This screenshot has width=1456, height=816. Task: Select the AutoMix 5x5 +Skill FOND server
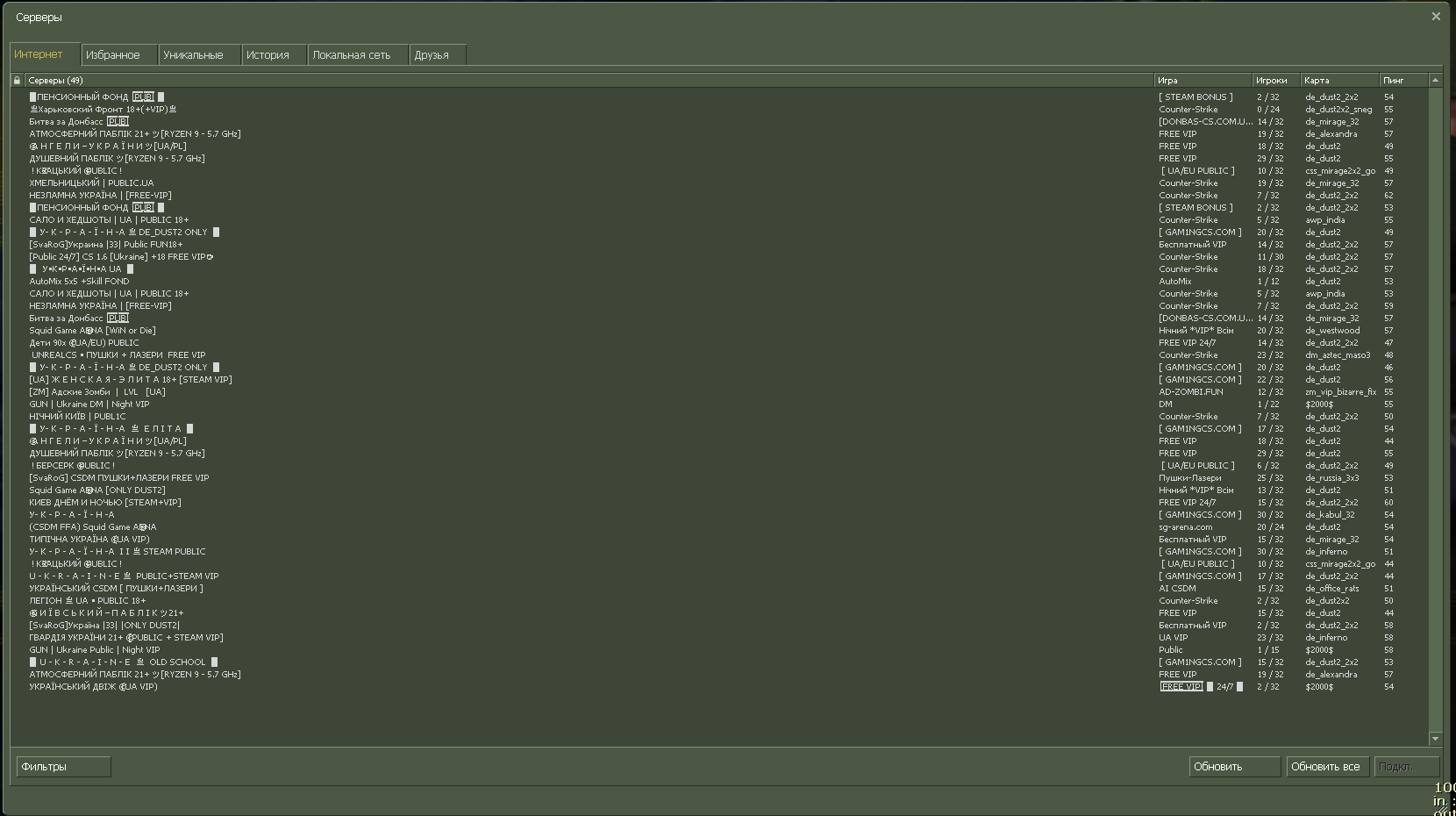click(79, 282)
